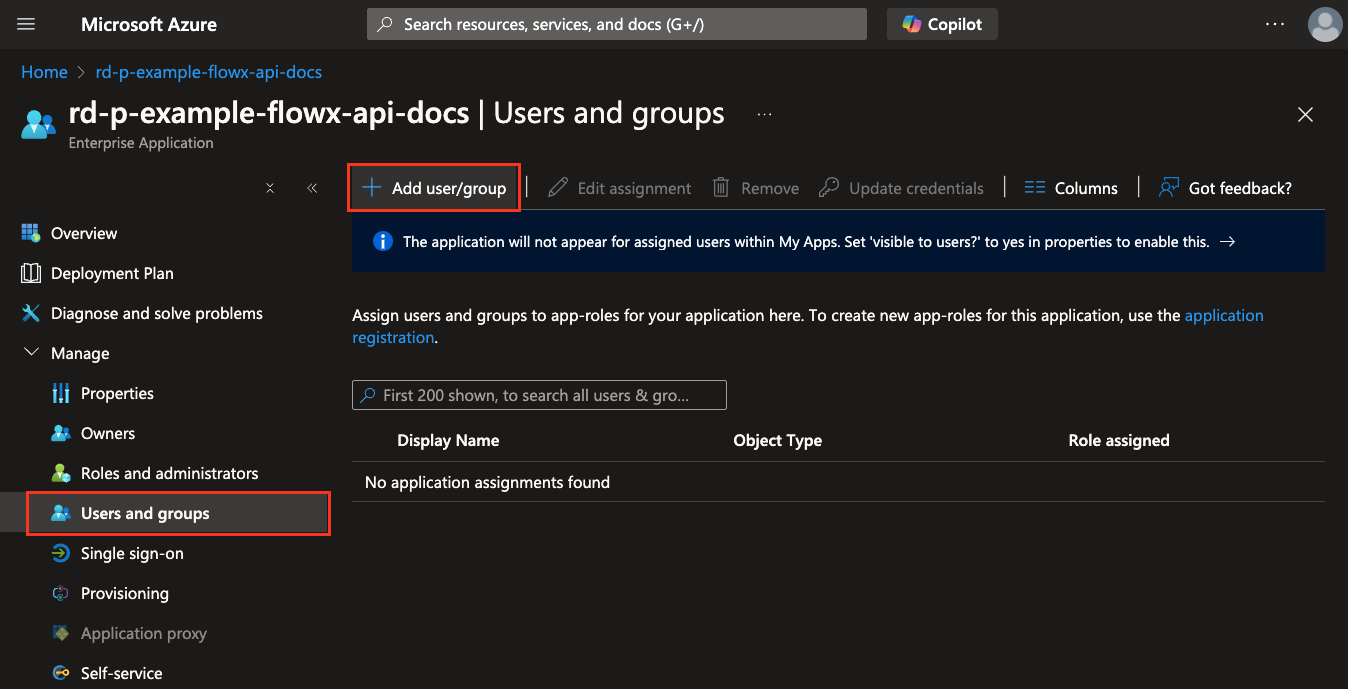Image resolution: width=1348 pixels, height=689 pixels.
Task: Open Deployment Plan in the sidebar
Action: [x=112, y=273]
